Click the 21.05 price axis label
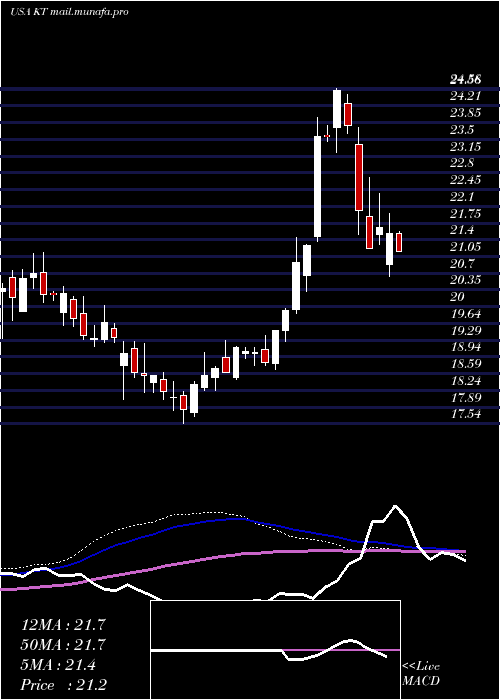Image resolution: width=500 pixels, height=700 pixels. click(x=466, y=247)
